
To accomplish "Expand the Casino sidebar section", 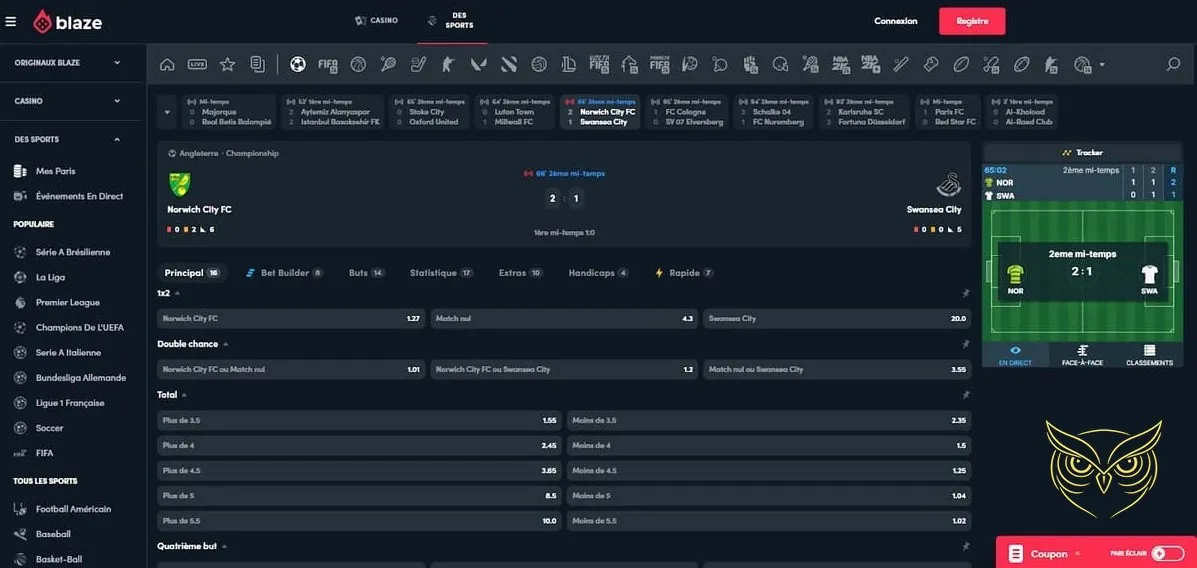I will coord(117,101).
